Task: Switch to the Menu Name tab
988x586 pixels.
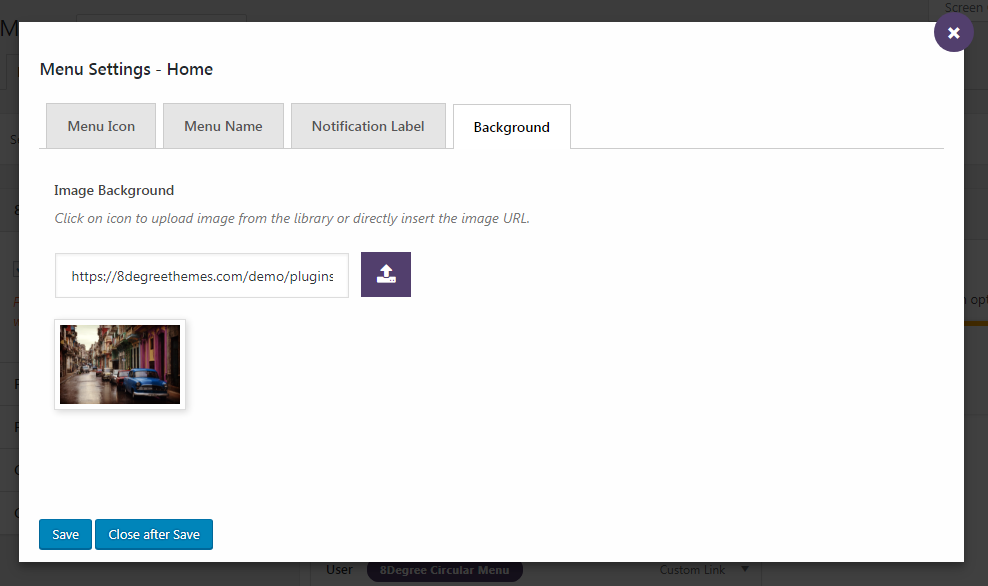Action: (222, 125)
